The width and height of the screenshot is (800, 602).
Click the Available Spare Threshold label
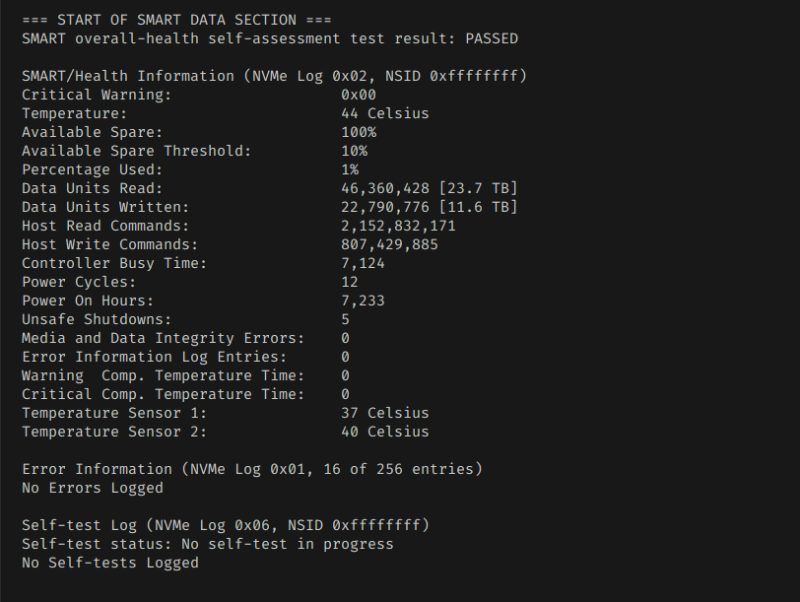click(x=137, y=151)
